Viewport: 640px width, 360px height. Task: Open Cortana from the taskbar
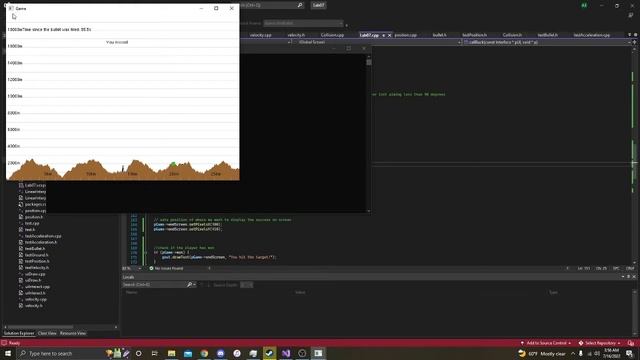point(138,353)
